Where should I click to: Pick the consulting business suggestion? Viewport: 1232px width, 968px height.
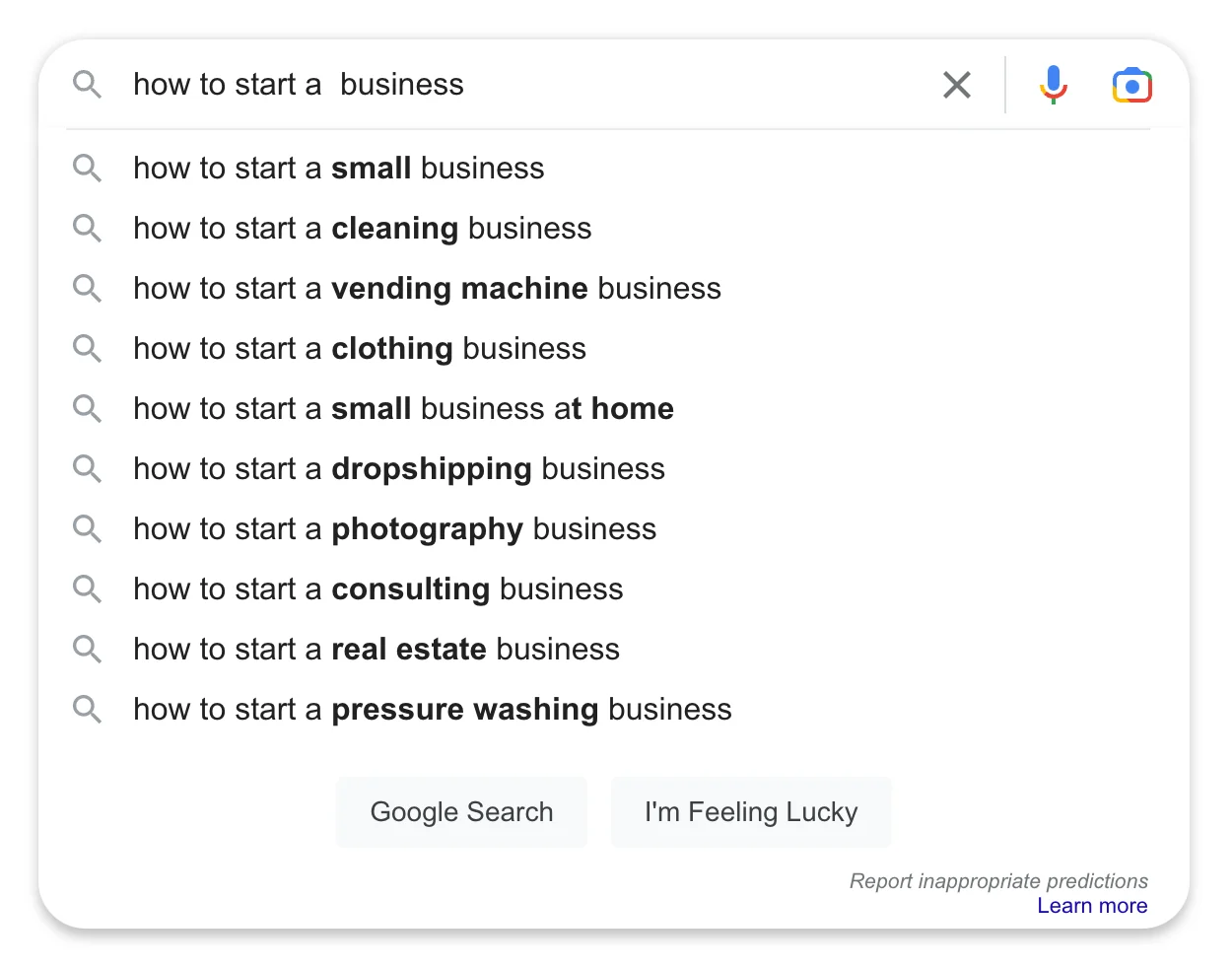378,589
